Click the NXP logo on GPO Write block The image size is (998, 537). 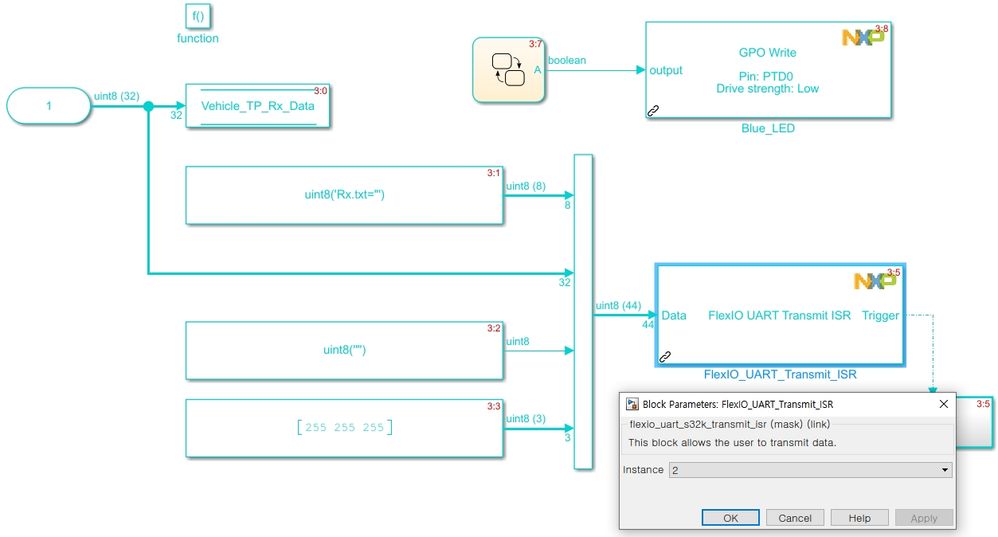point(862,37)
